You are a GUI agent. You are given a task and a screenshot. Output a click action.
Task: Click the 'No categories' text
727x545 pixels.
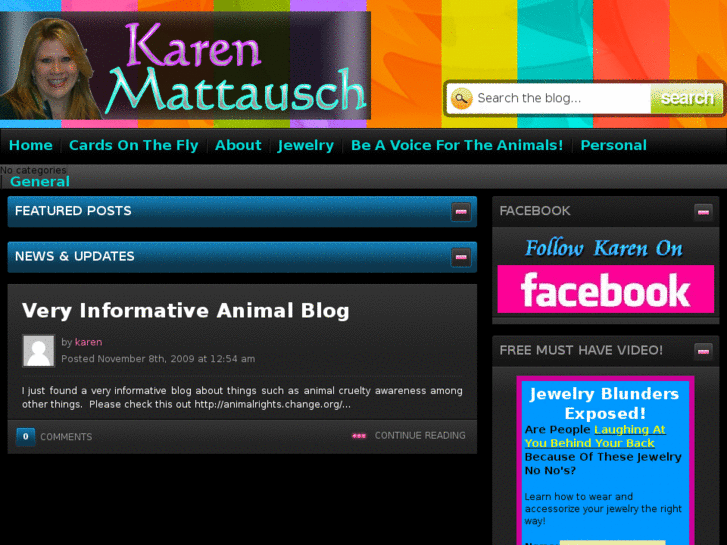tap(33, 170)
